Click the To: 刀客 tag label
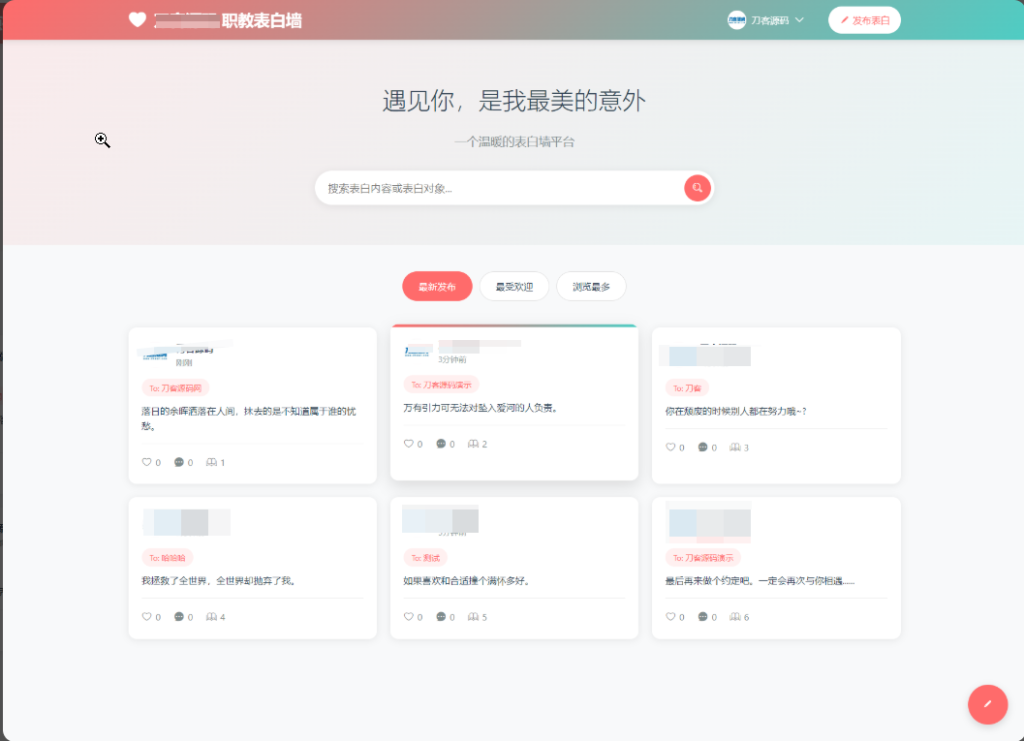This screenshot has width=1024, height=741. pyautogui.click(x=686, y=387)
